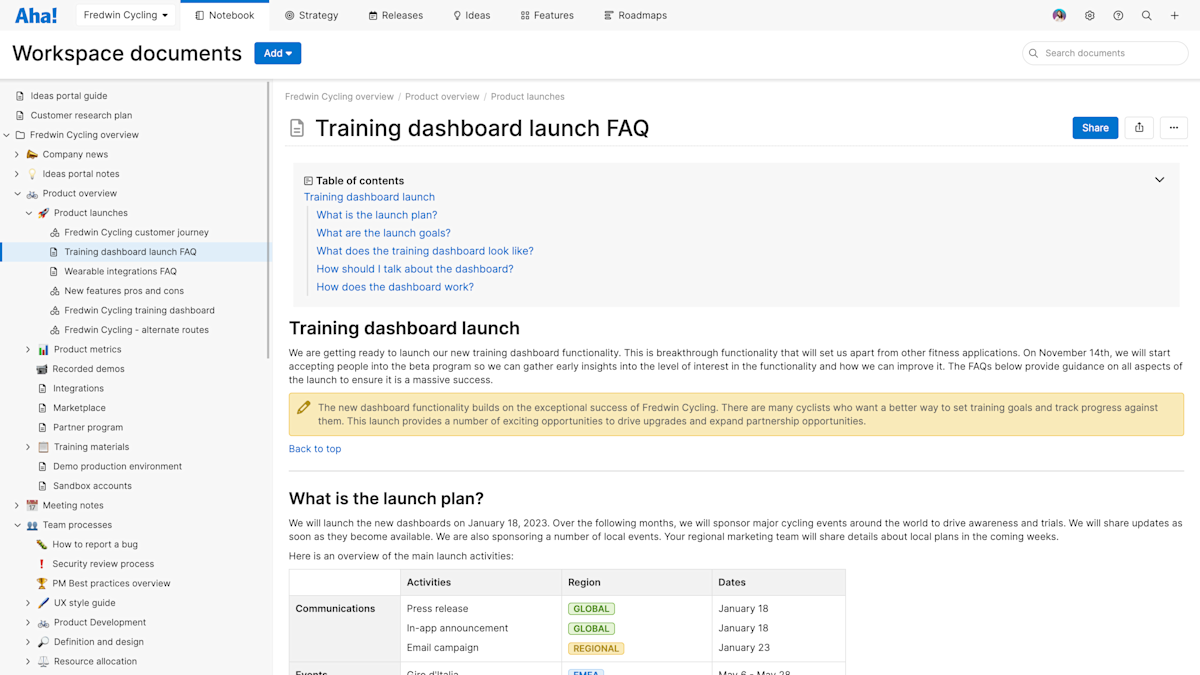Click the Product metrics chart icon
The height and width of the screenshot is (675, 1200).
pos(43,349)
